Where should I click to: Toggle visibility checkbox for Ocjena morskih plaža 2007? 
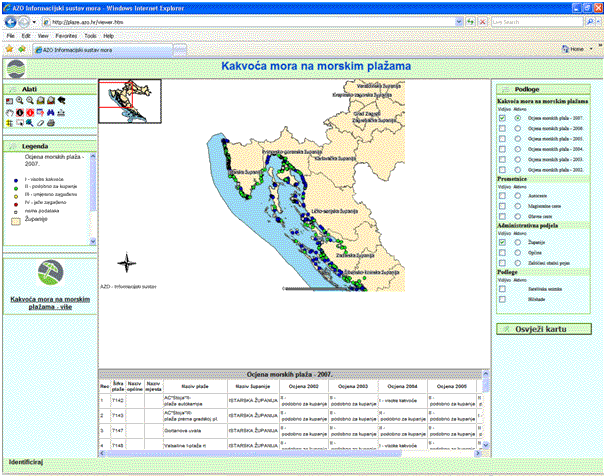coord(502,118)
